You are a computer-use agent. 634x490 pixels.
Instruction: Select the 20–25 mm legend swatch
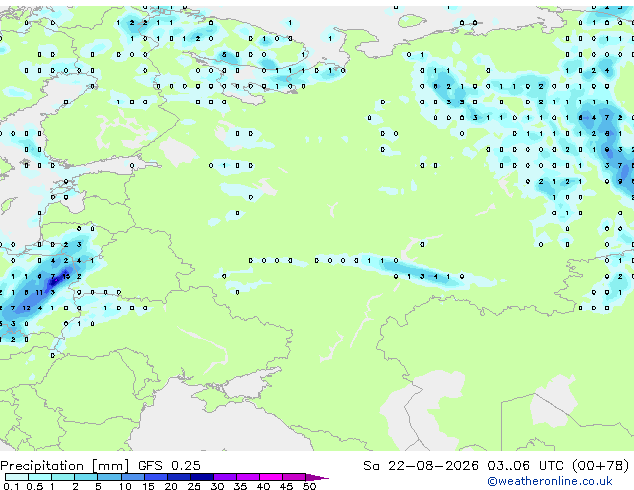click(x=179, y=477)
